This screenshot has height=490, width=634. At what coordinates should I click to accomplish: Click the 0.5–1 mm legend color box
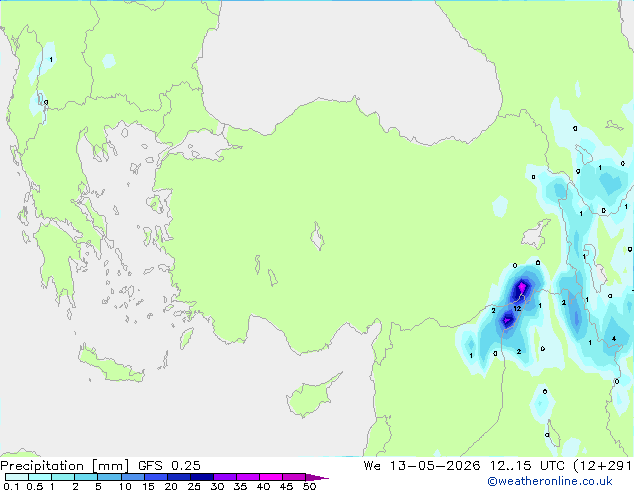click(x=40, y=477)
